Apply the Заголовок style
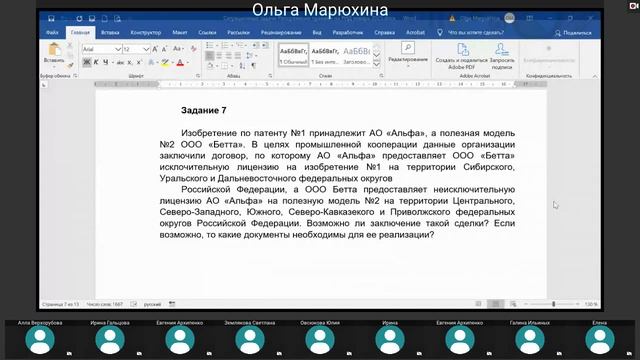 (357, 55)
